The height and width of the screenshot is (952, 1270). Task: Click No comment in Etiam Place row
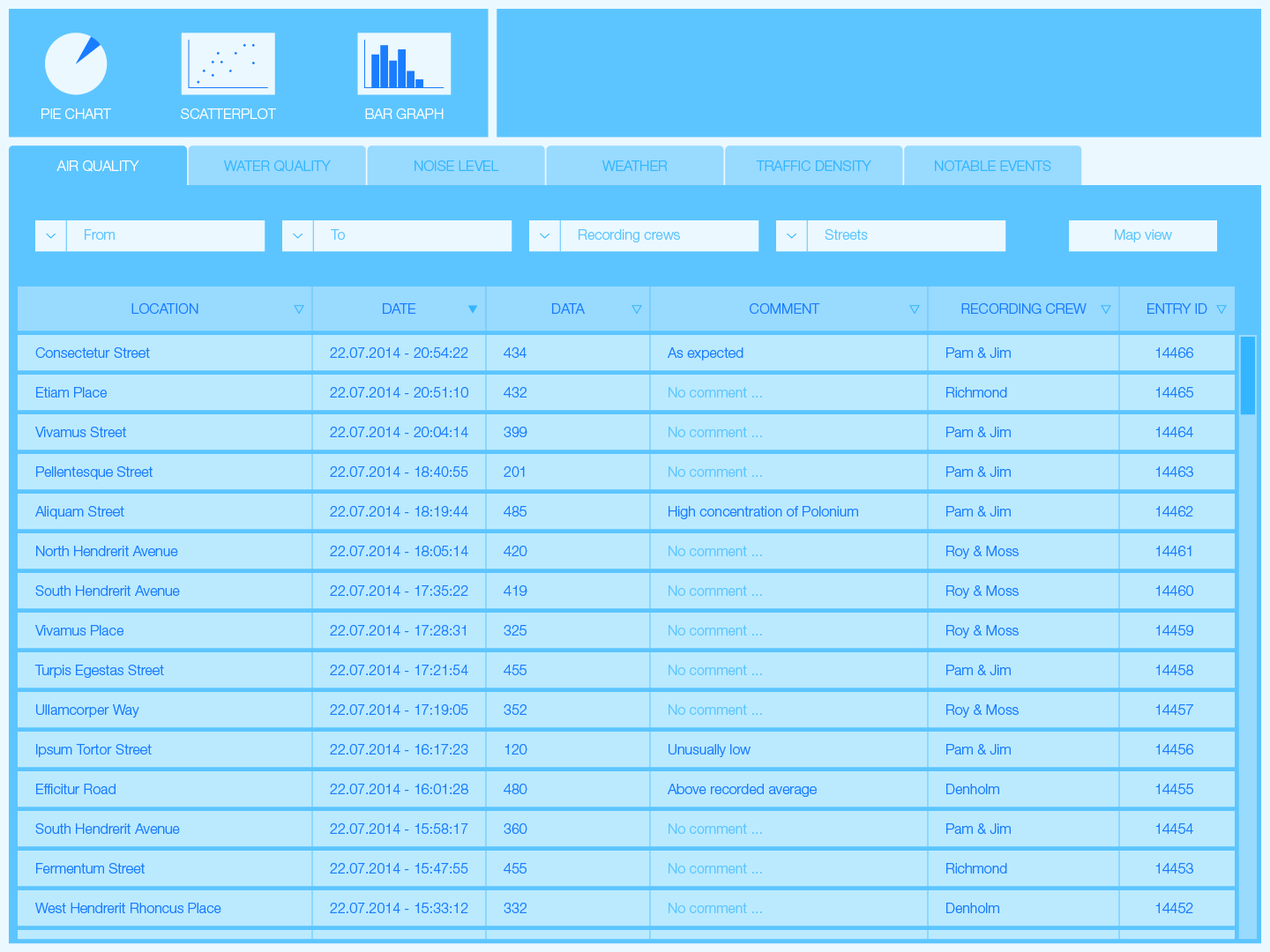click(715, 393)
